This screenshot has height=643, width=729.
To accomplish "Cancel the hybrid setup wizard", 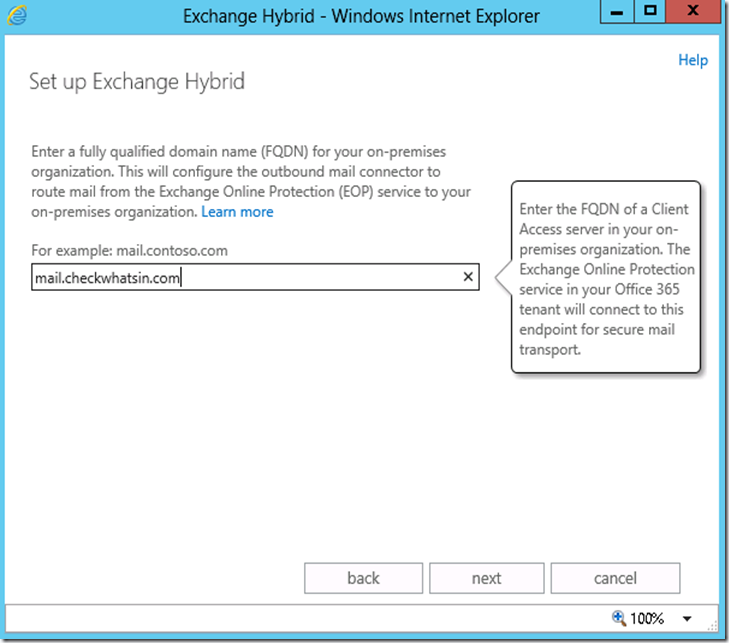I will [x=615, y=578].
